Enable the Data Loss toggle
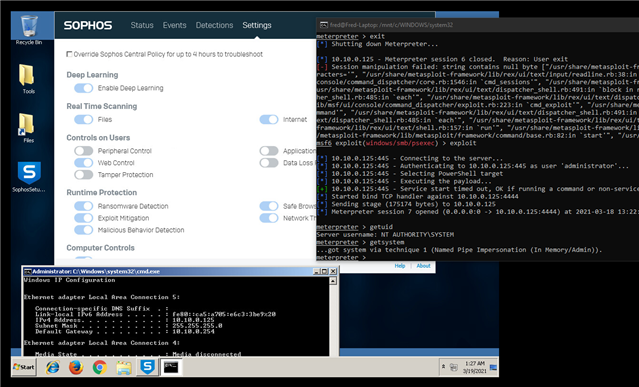 (x=269, y=163)
